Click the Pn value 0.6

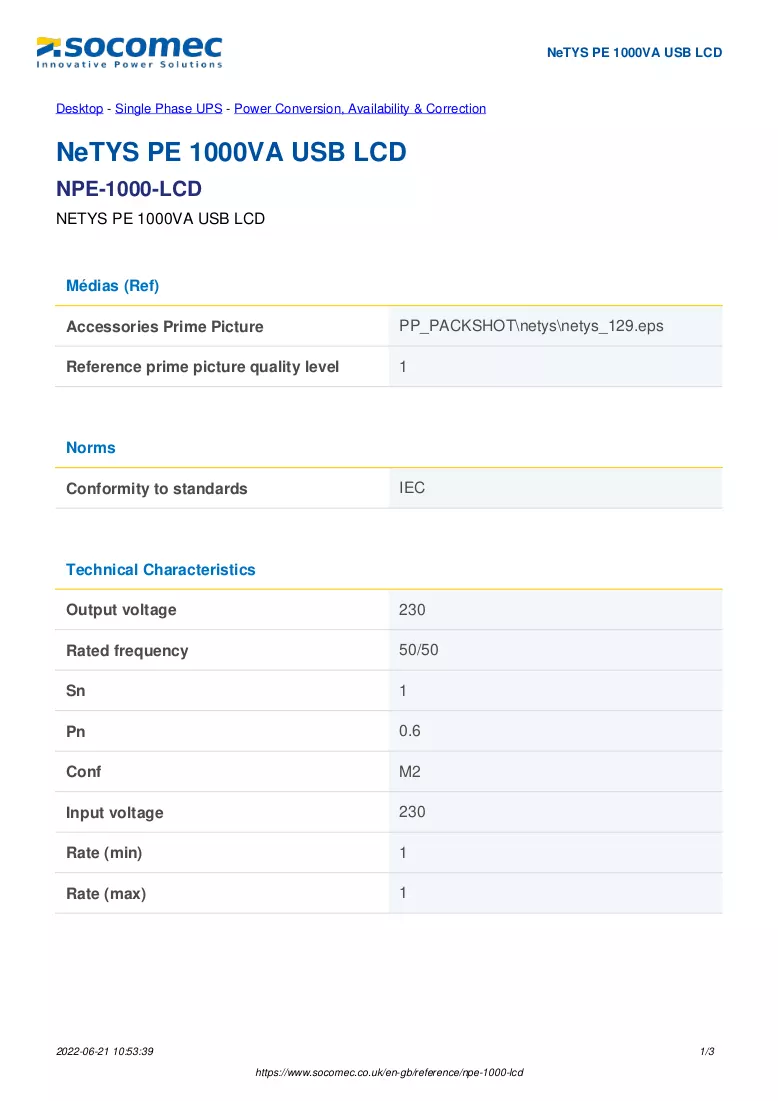pos(409,731)
